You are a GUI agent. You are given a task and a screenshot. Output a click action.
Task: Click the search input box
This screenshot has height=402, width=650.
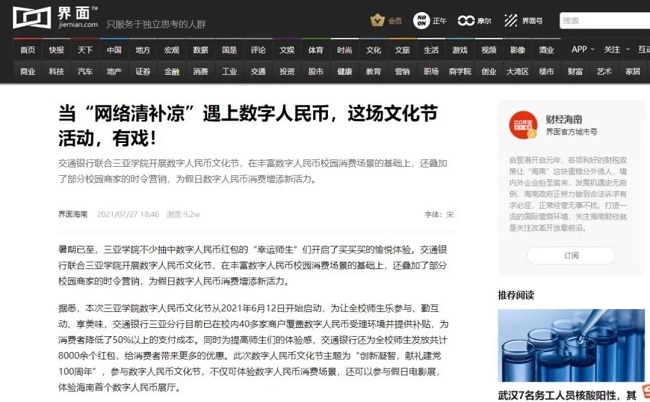pyautogui.click(x=604, y=20)
